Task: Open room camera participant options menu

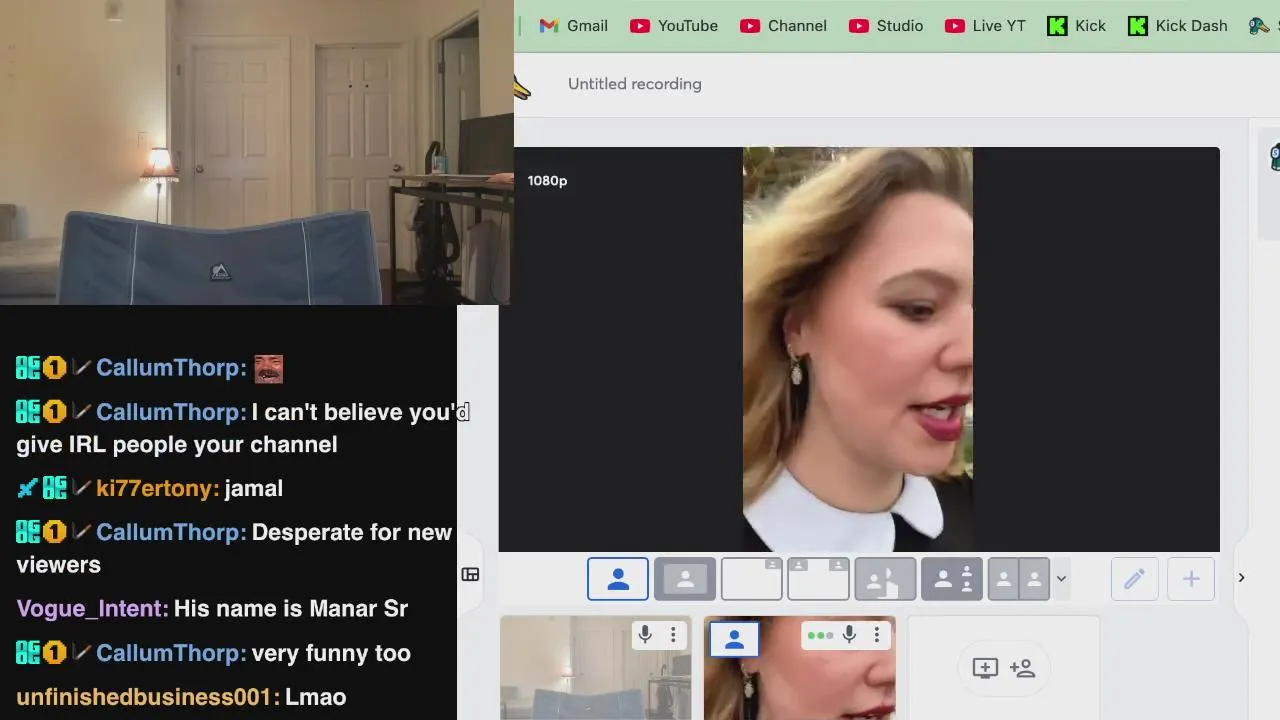Action: (x=673, y=634)
